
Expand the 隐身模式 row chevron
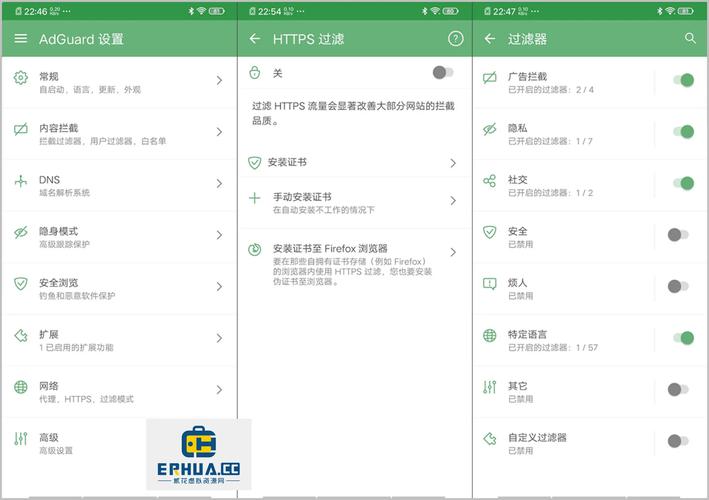[x=219, y=235]
